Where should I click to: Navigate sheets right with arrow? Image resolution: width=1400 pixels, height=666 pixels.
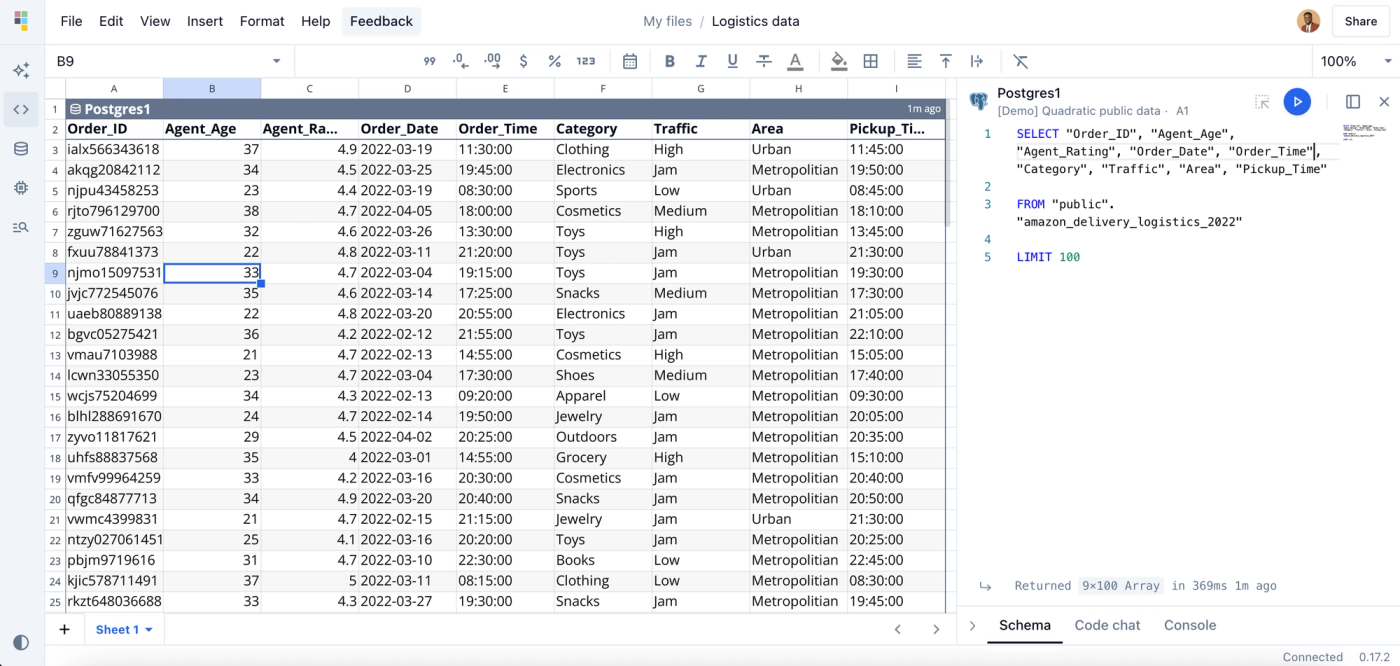936,629
